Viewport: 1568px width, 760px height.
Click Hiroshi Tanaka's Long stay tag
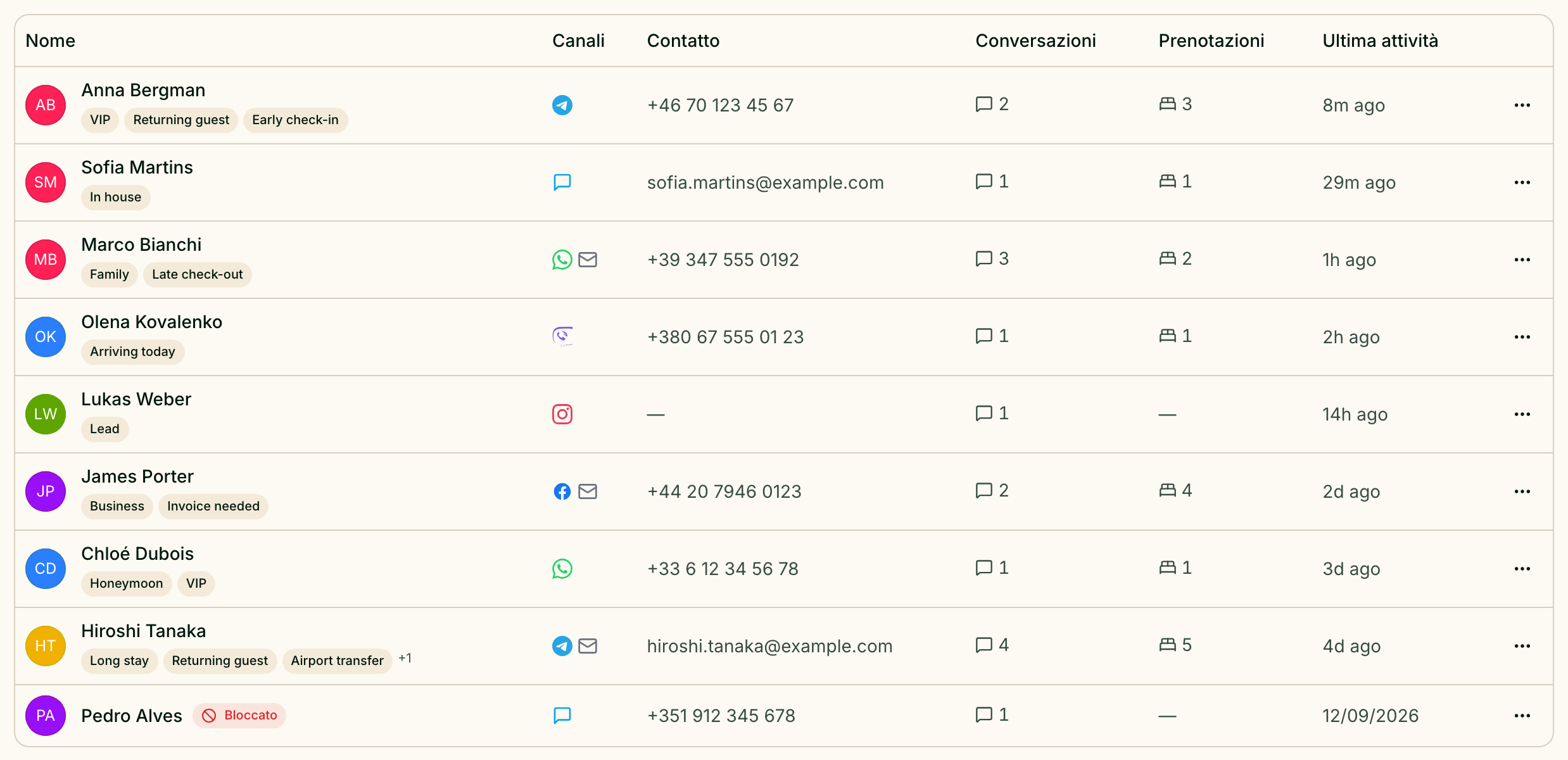pyautogui.click(x=119, y=661)
